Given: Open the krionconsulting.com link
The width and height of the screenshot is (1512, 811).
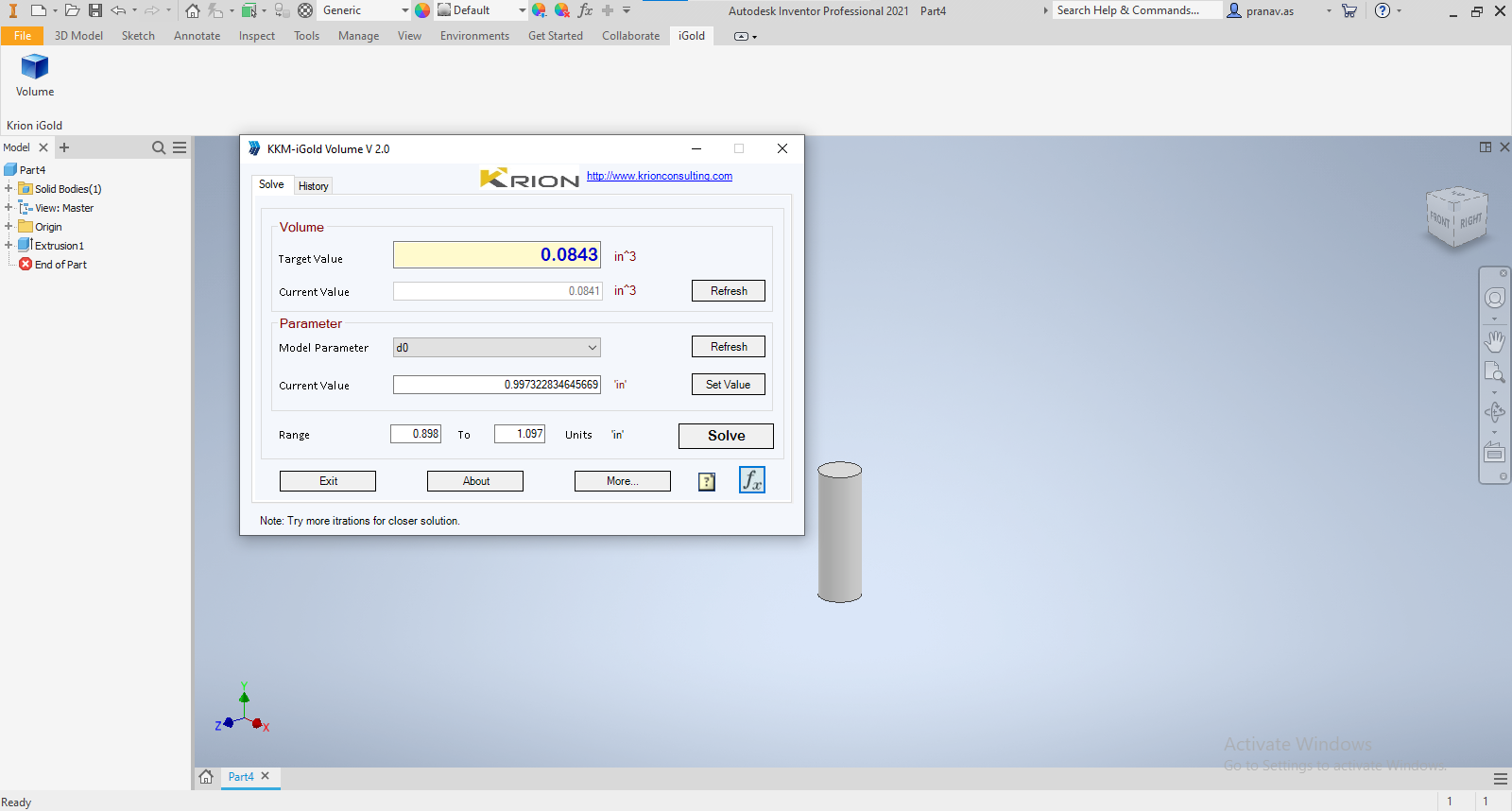Looking at the screenshot, I should point(660,176).
